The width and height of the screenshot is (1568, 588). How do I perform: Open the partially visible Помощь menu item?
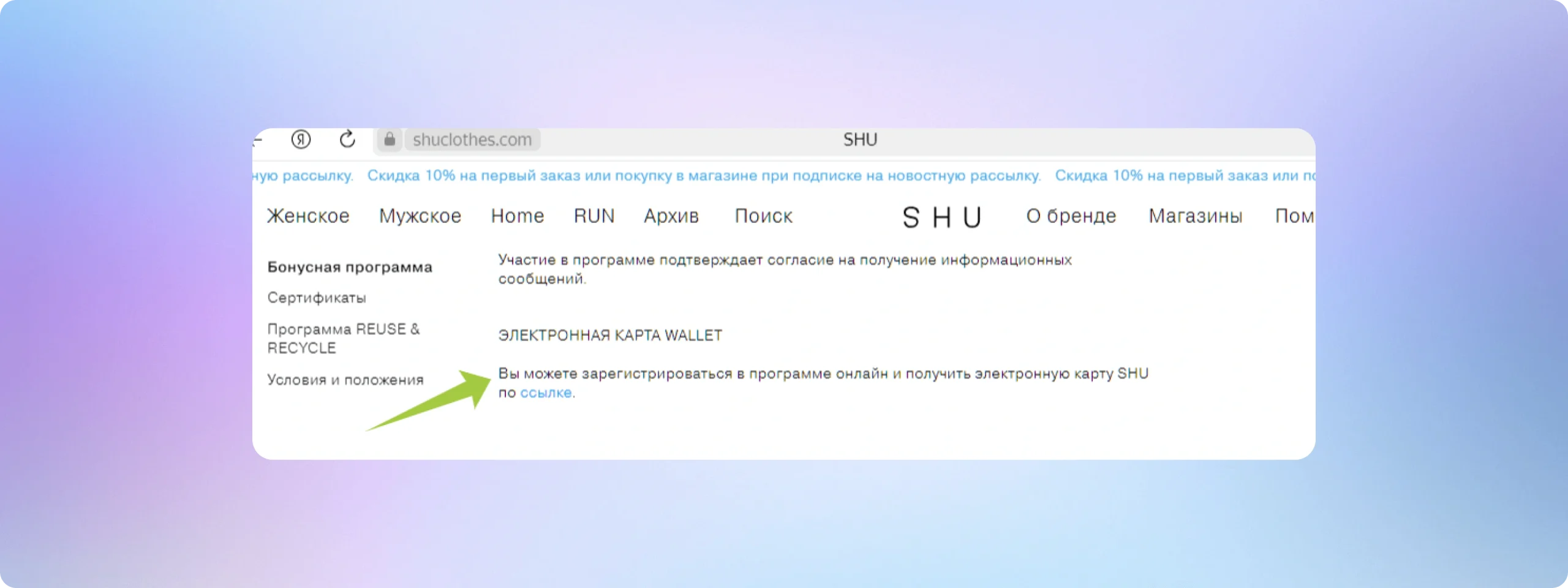click(x=1294, y=216)
